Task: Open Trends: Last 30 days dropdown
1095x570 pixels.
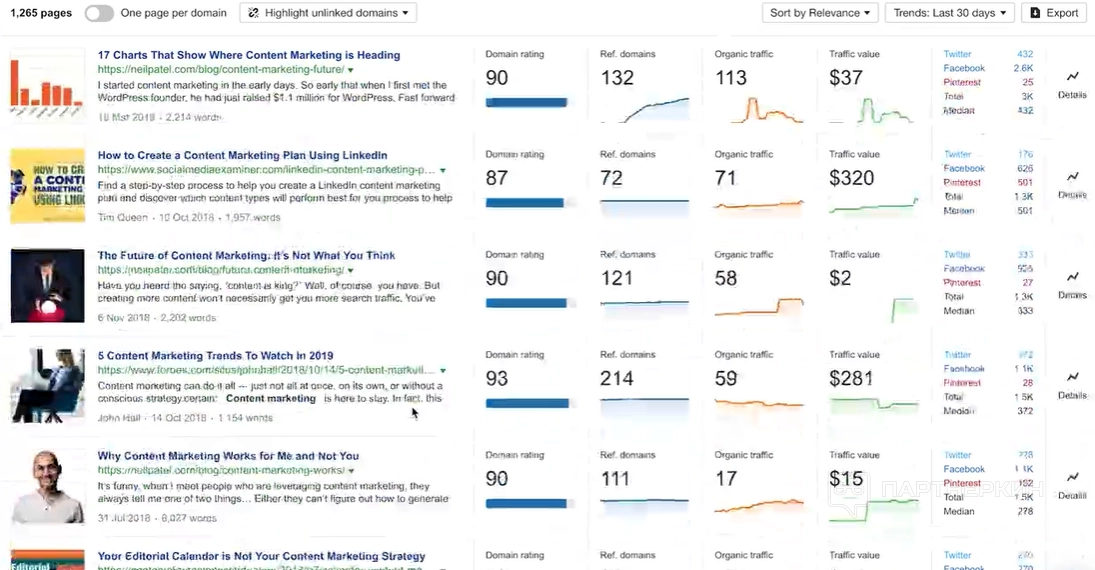Action: [x=950, y=13]
